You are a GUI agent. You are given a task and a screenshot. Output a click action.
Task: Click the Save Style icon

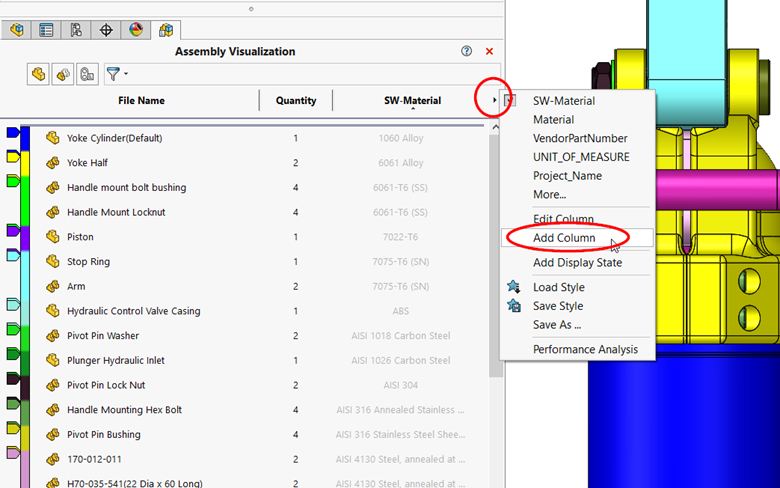[513, 306]
